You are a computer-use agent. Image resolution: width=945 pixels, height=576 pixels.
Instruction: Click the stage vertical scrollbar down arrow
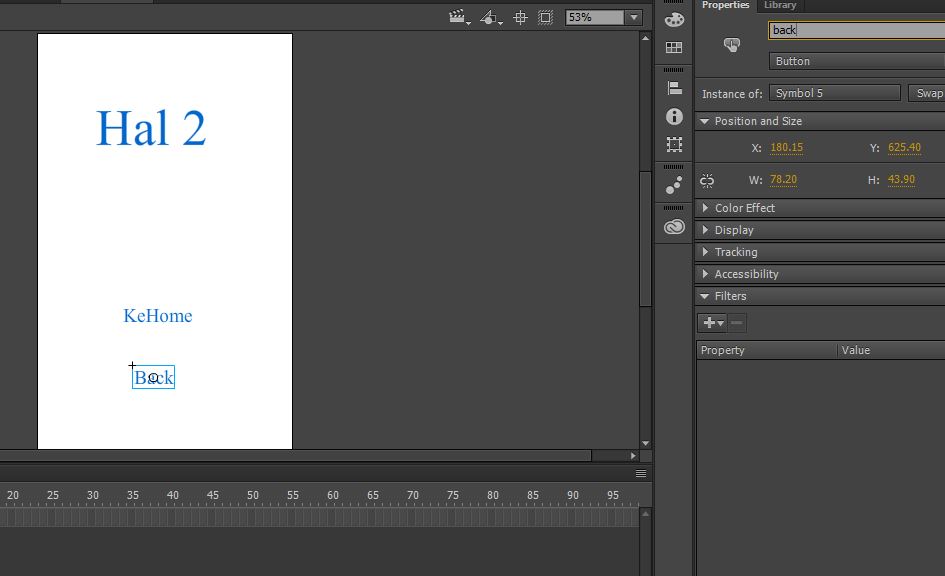click(645, 443)
